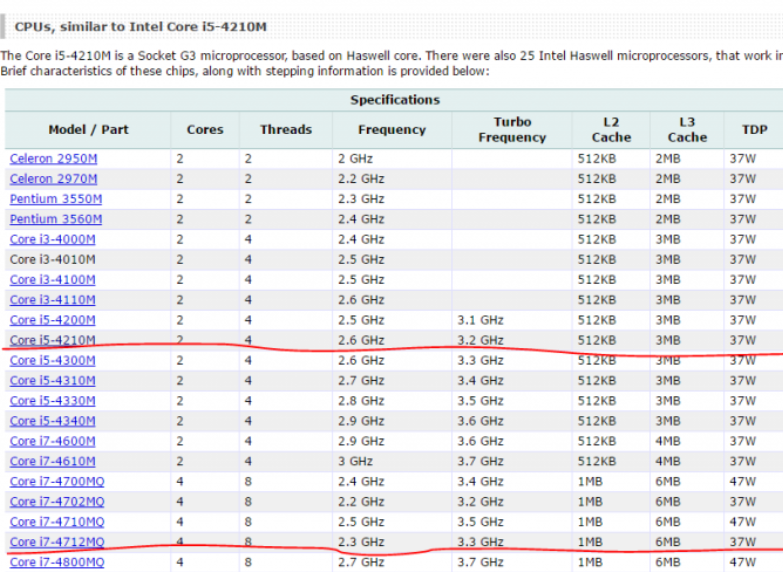
Task: Open the Celeron 2970M link
Action: 53,179
